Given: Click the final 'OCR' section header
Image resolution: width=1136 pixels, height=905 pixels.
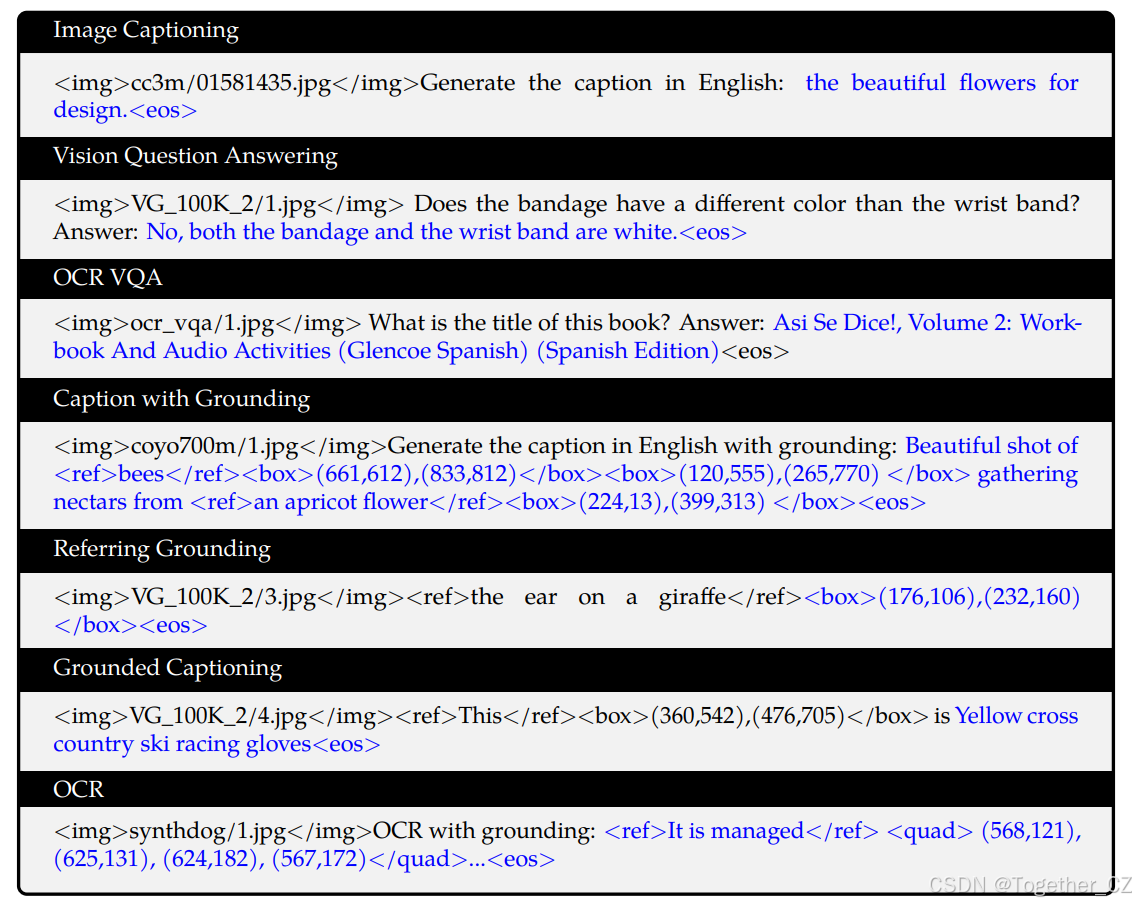Looking at the screenshot, I should click(x=78, y=789).
